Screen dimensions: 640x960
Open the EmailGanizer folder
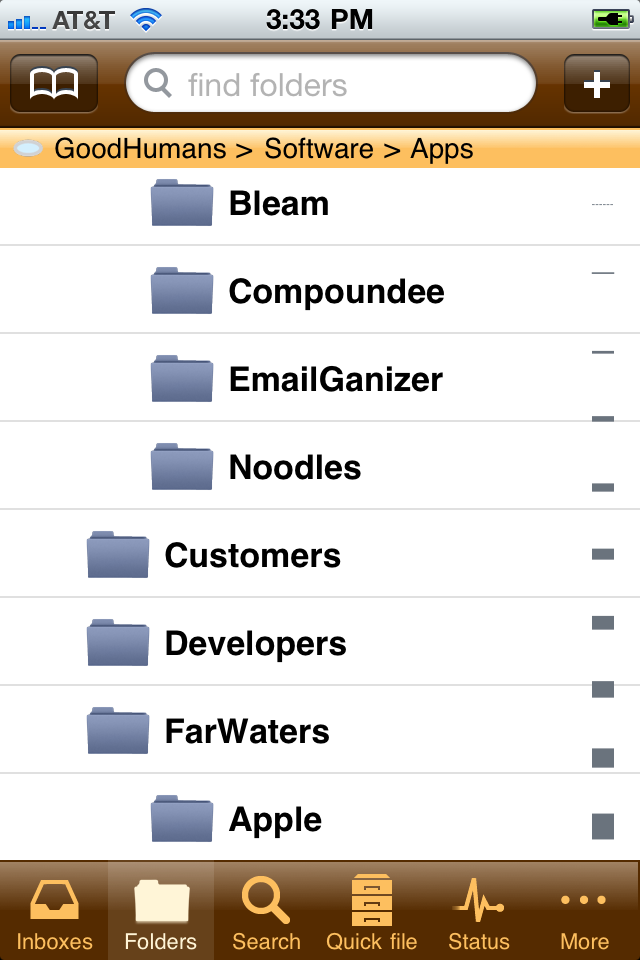(335, 379)
